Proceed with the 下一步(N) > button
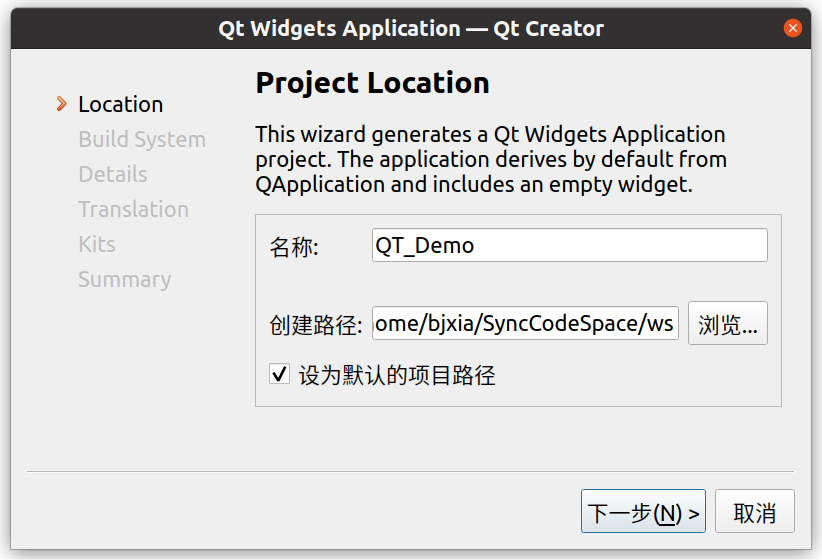The image size is (822, 560). 644,513
